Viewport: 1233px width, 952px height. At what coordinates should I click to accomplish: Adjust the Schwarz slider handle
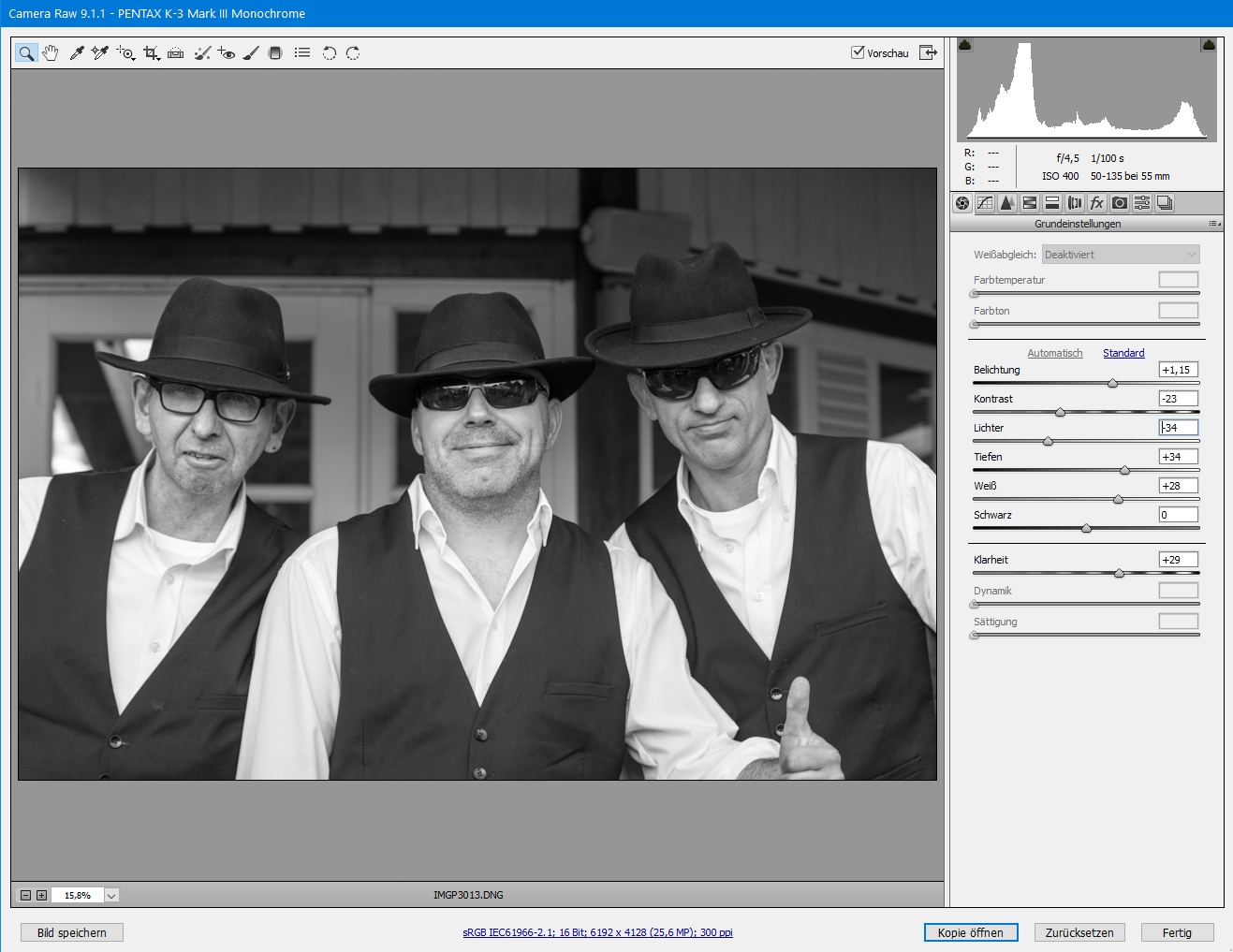(x=1086, y=529)
